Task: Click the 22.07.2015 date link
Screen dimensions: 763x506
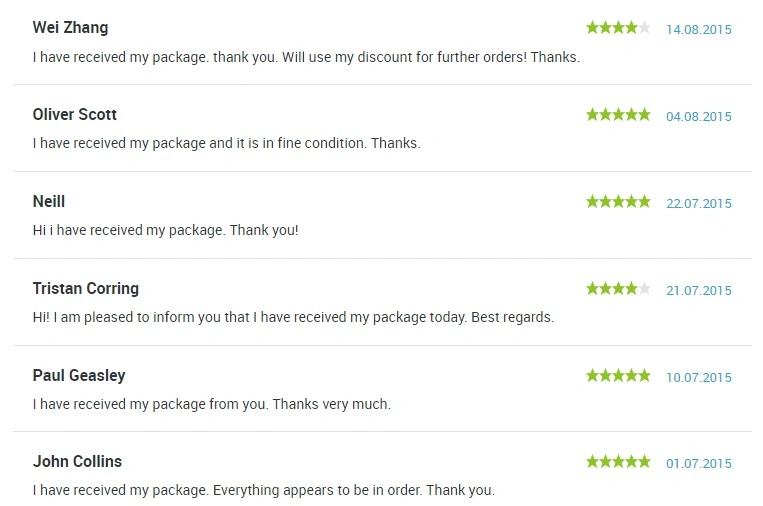Action: (x=699, y=203)
